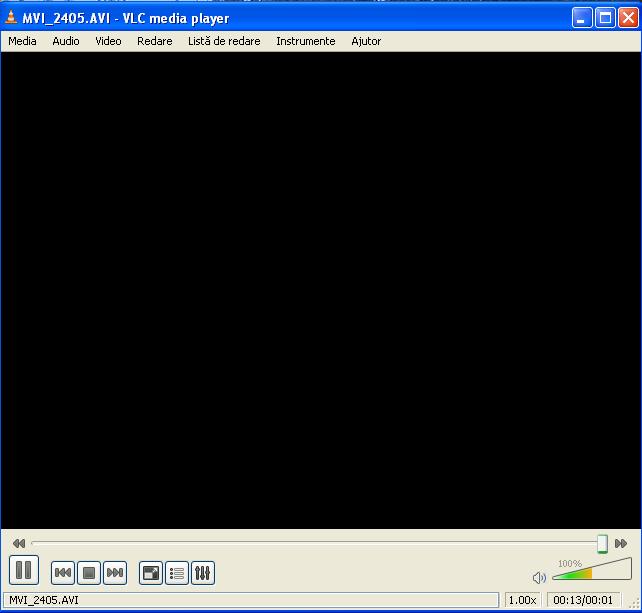
Task: Click the slower rewind arrows
Action: (19, 543)
